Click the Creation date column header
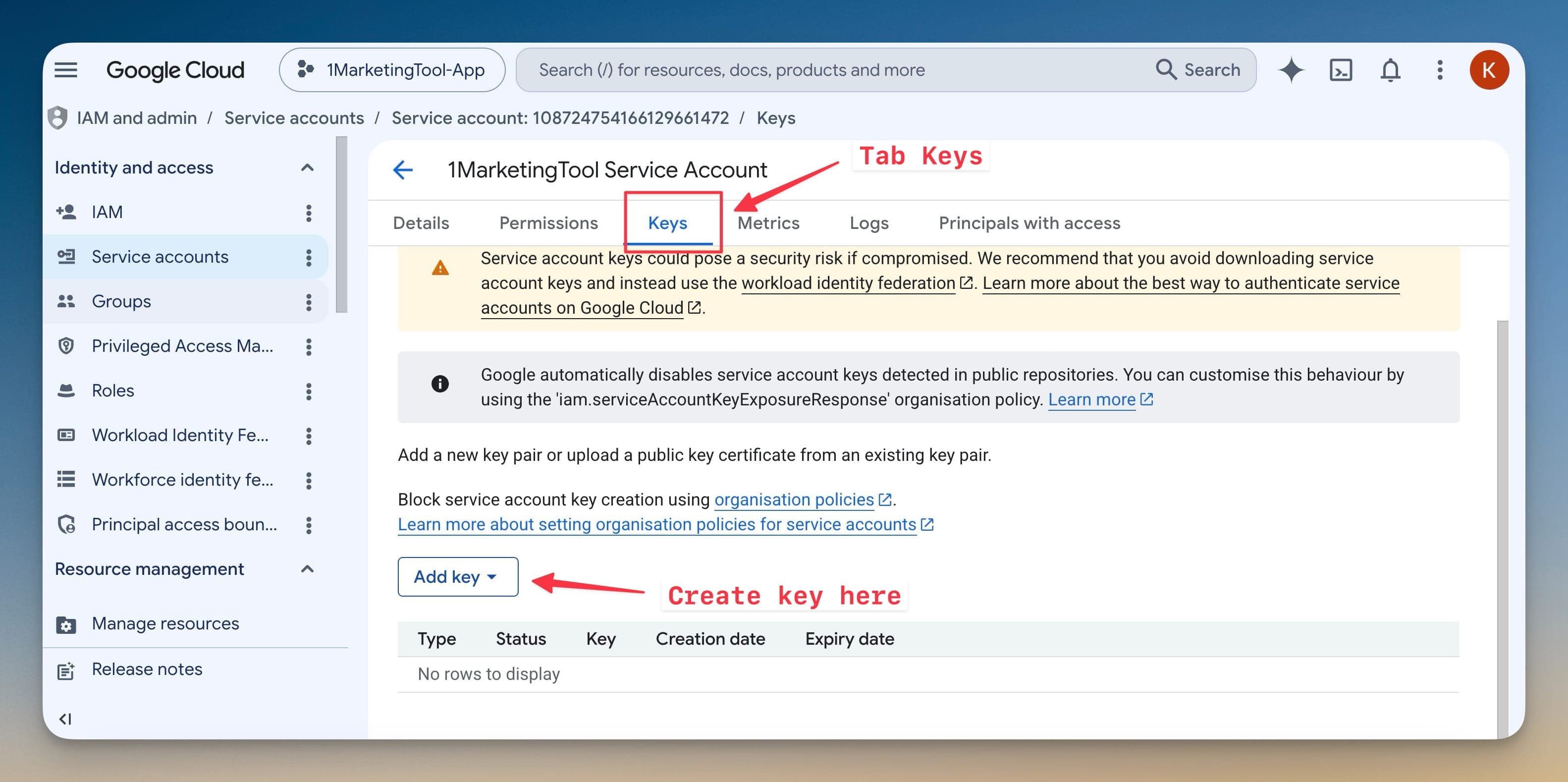 click(710, 639)
